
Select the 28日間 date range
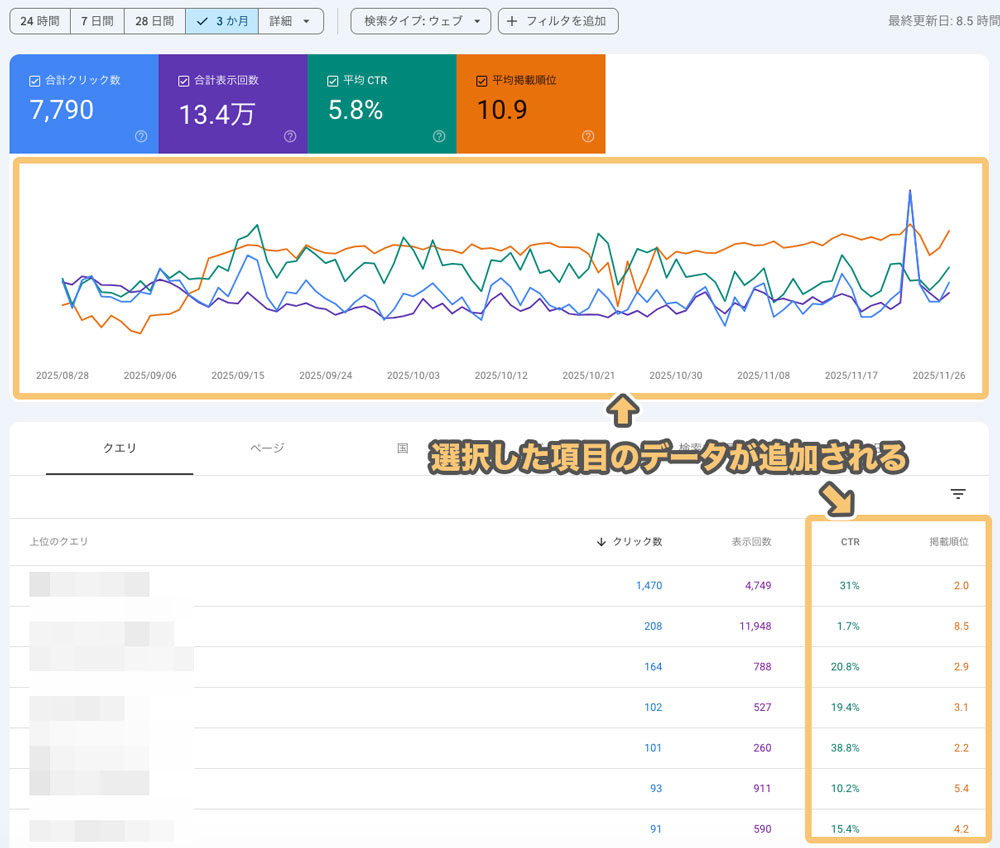(154, 21)
